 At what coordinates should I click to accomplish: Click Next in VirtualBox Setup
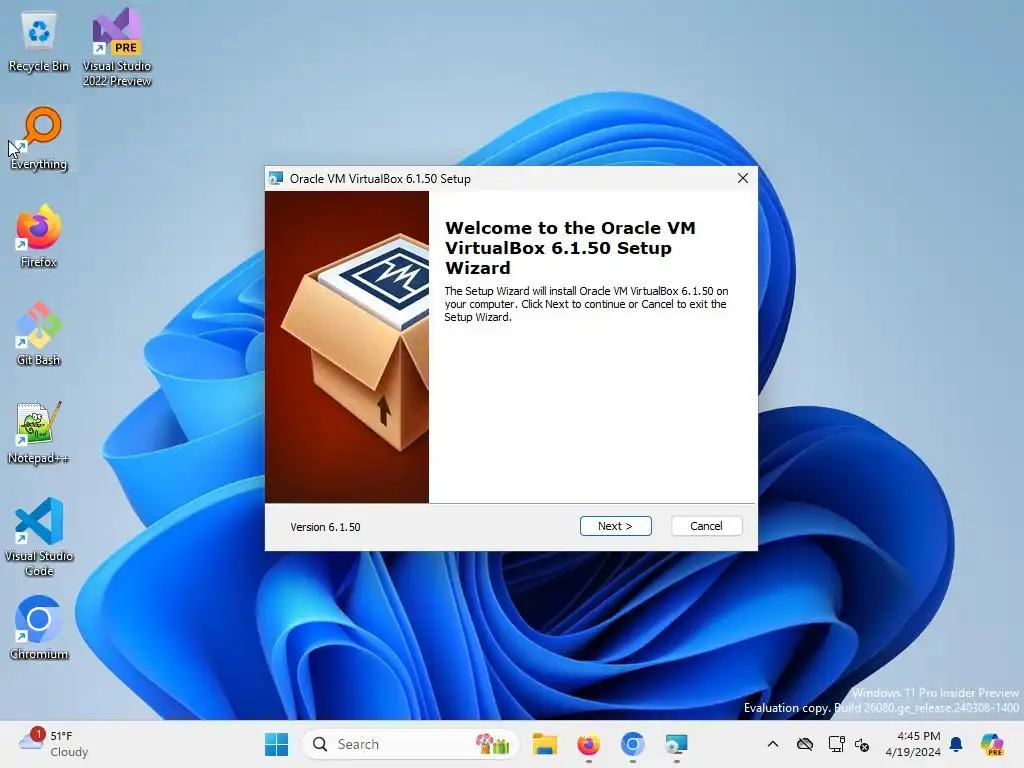[x=615, y=526]
